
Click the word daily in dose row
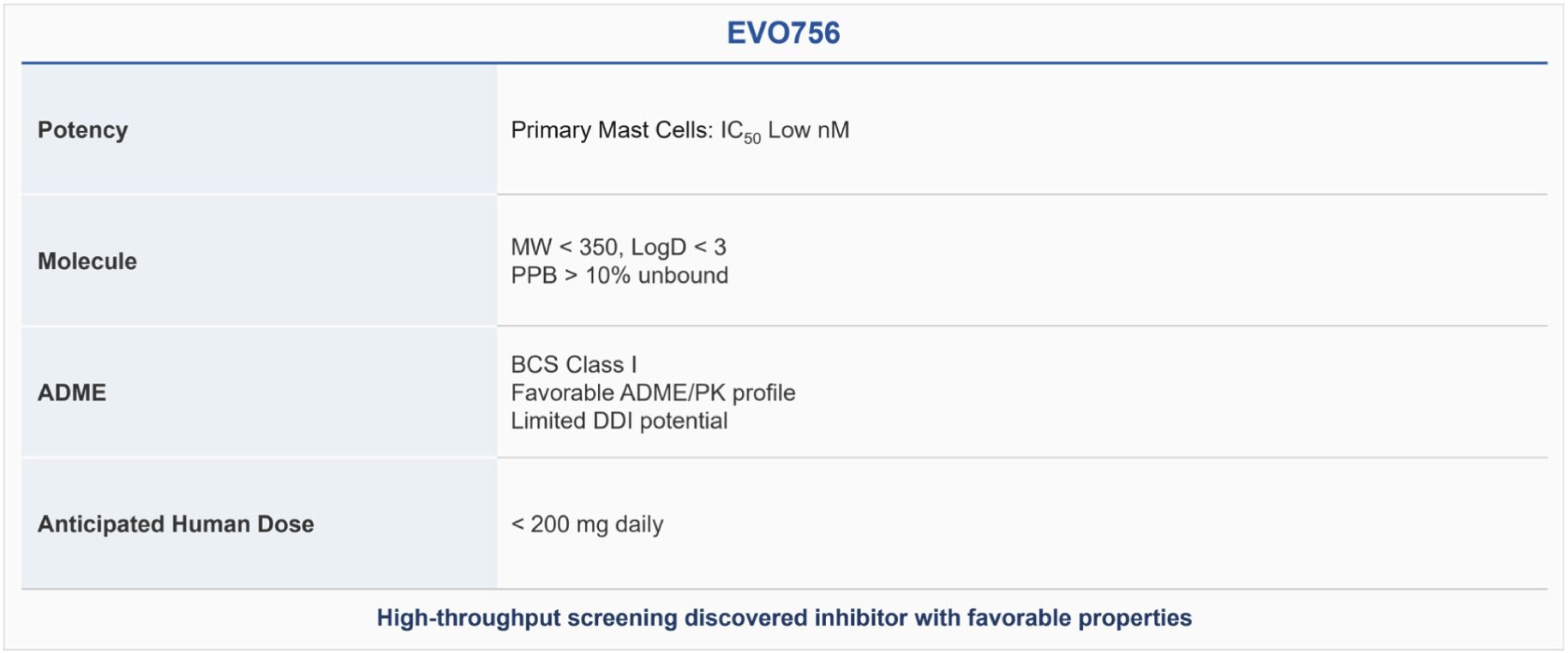coord(638,524)
